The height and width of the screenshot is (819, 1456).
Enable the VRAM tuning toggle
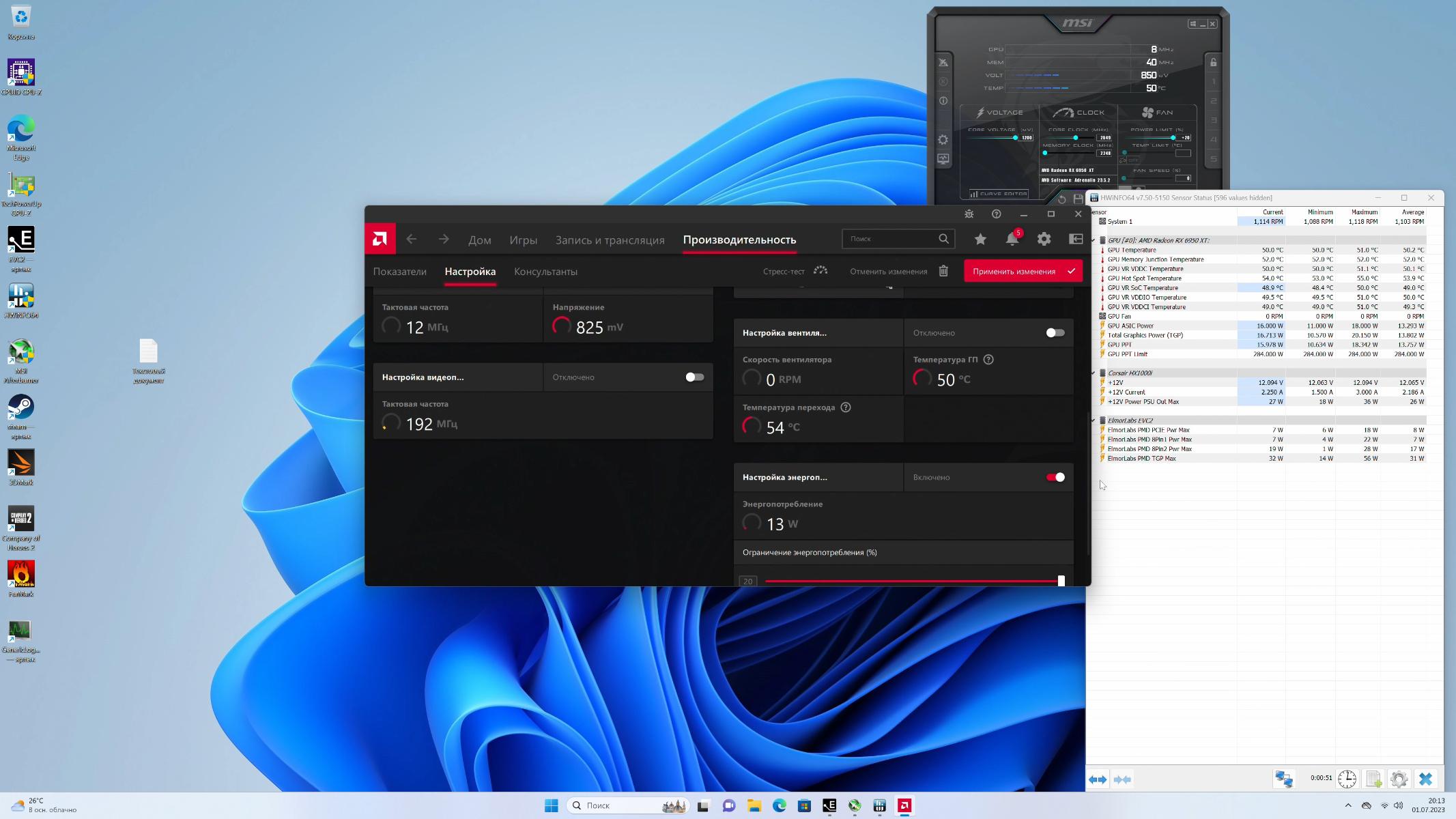coord(694,377)
